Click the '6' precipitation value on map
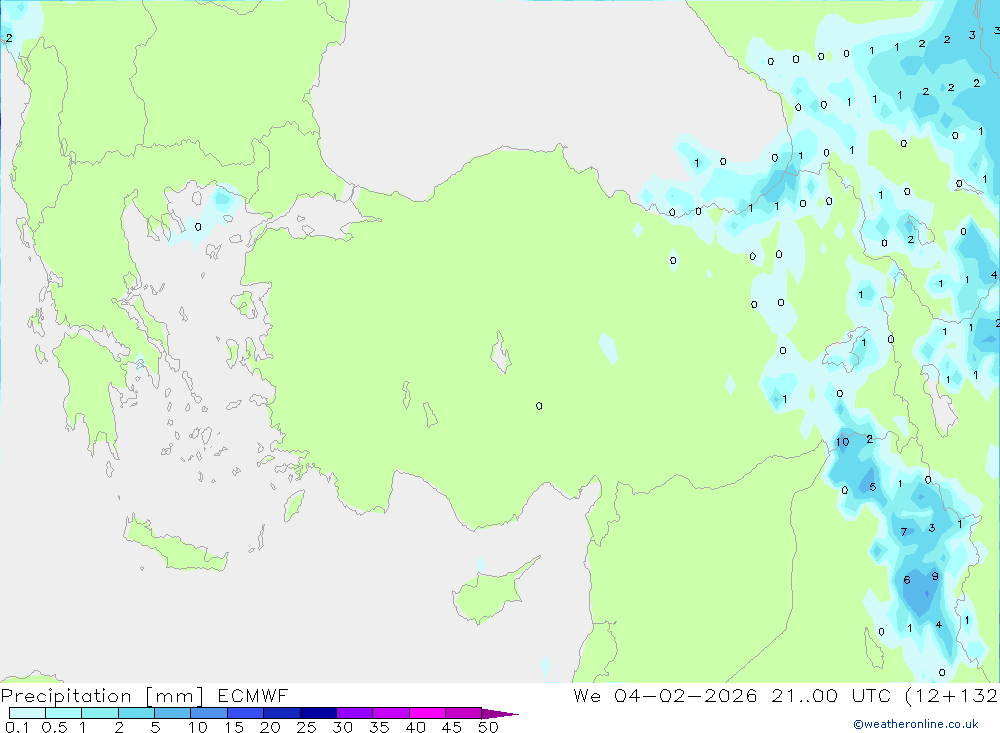 [x=907, y=580]
